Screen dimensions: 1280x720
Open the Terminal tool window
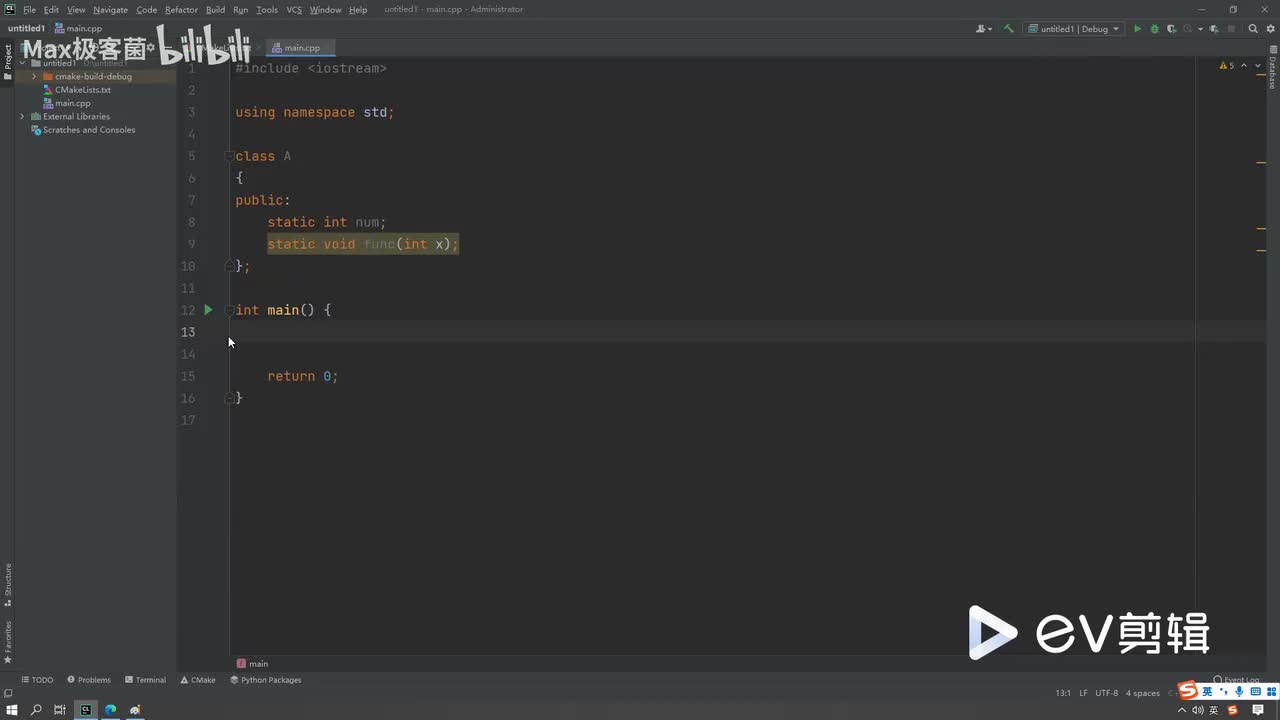145,680
